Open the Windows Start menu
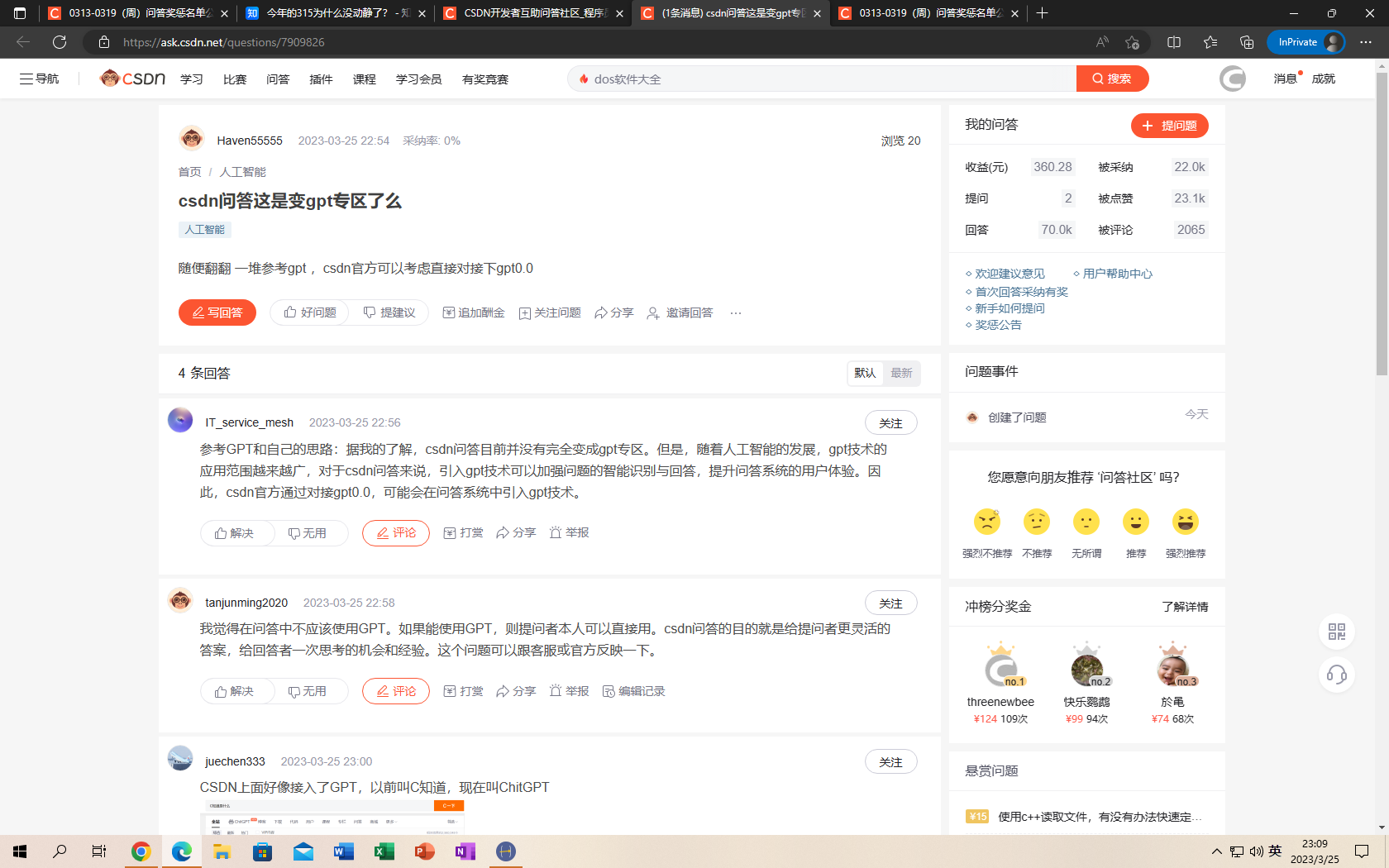This screenshot has height=868, width=1389. [20, 851]
